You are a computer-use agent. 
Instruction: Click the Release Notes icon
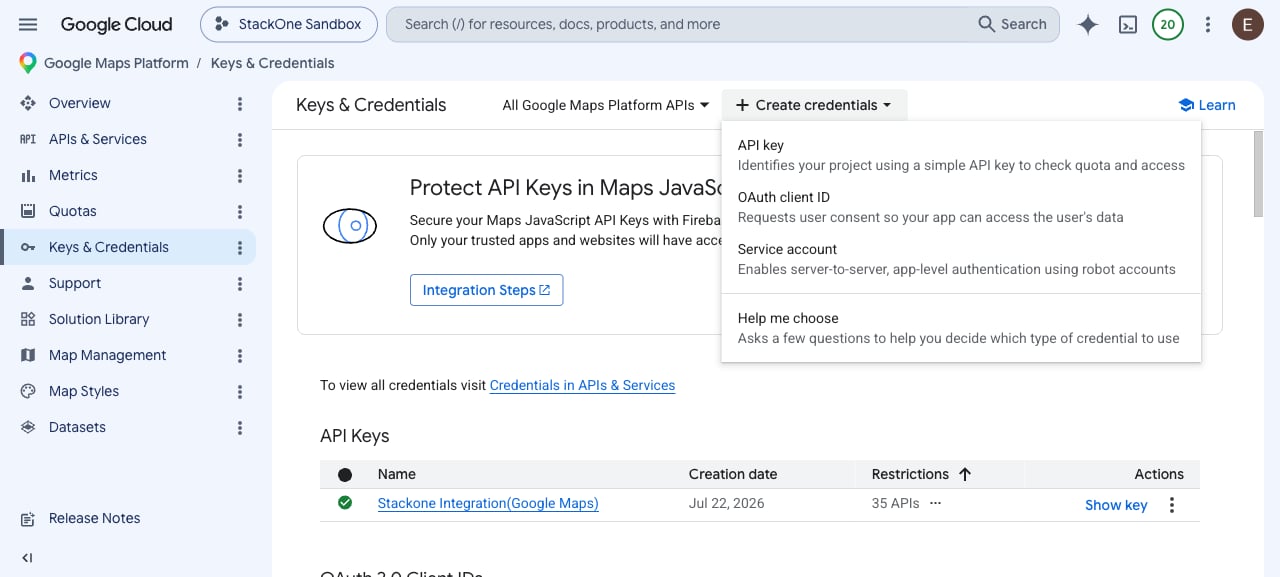click(28, 518)
